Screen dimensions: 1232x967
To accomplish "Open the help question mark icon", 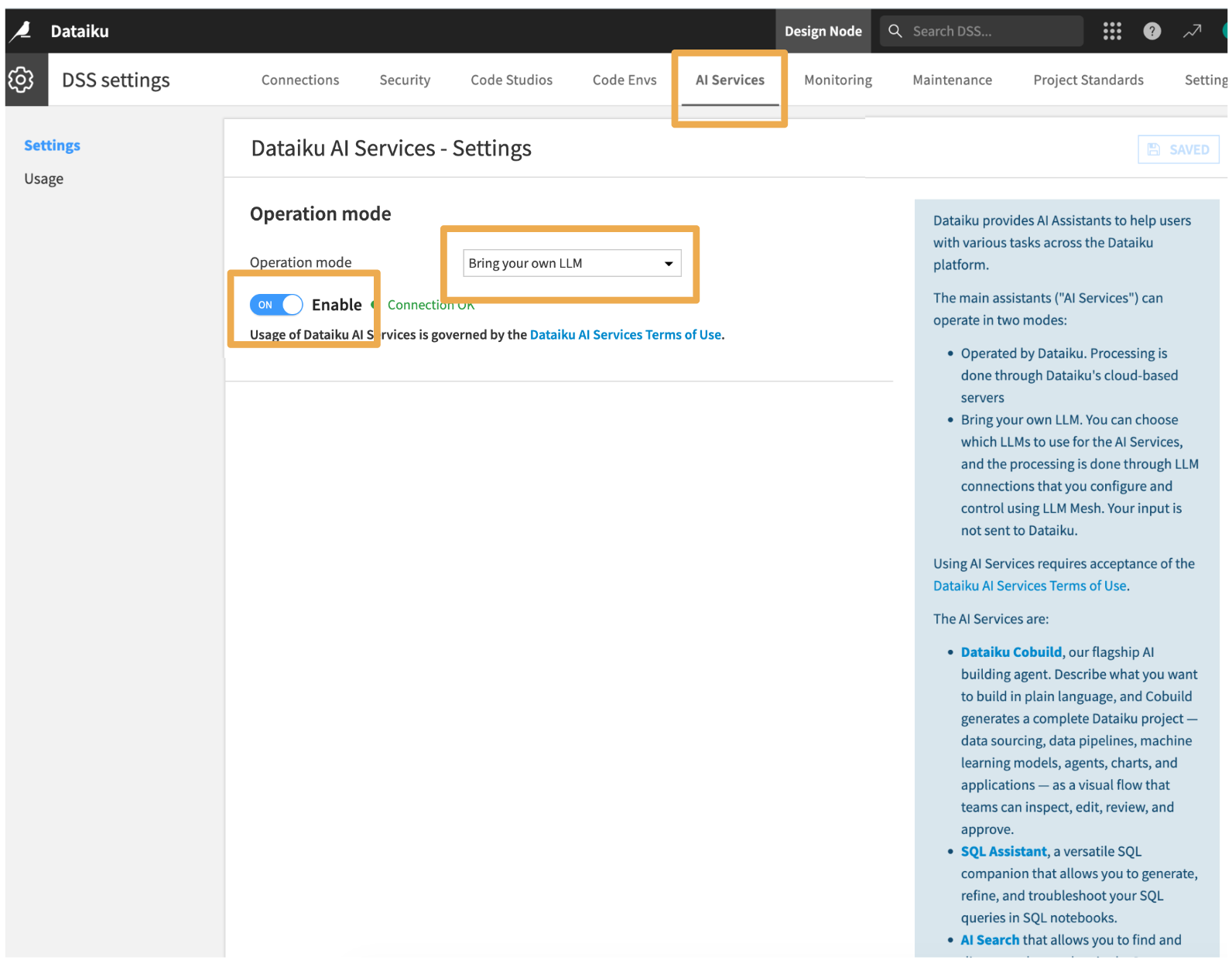I will point(1152,31).
